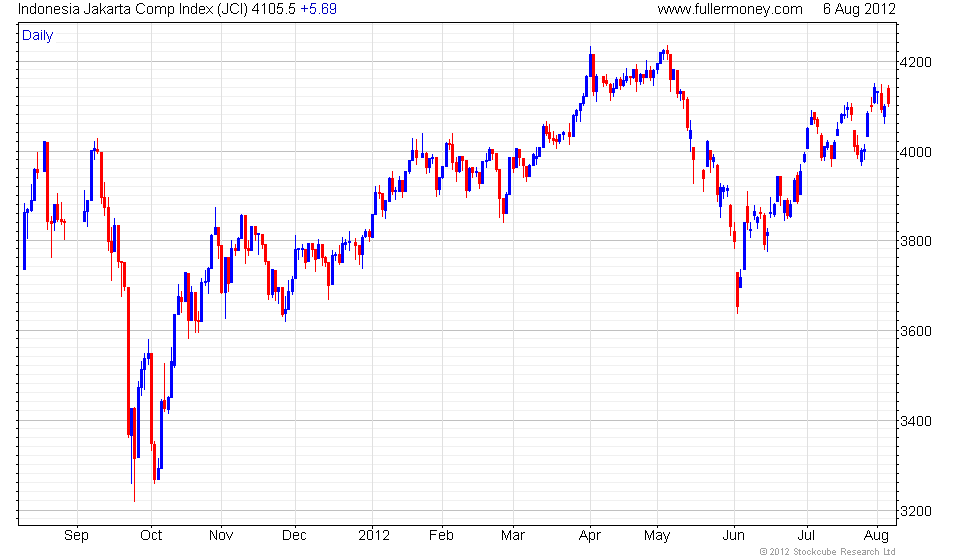This screenshot has width=980, height=560.
Task: Click the 'Oct' month axis label
Action: [151, 536]
